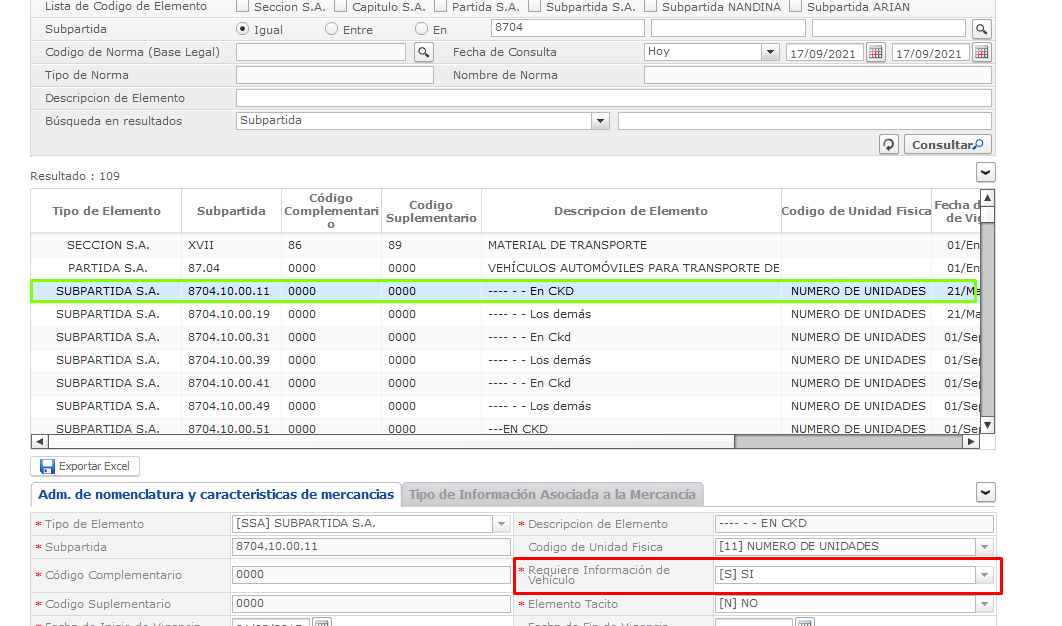Image resolution: width=1062 pixels, height=626 pixels.
Task: Select row with subpartida 8704.10.00.49
Action: (505, 406)
